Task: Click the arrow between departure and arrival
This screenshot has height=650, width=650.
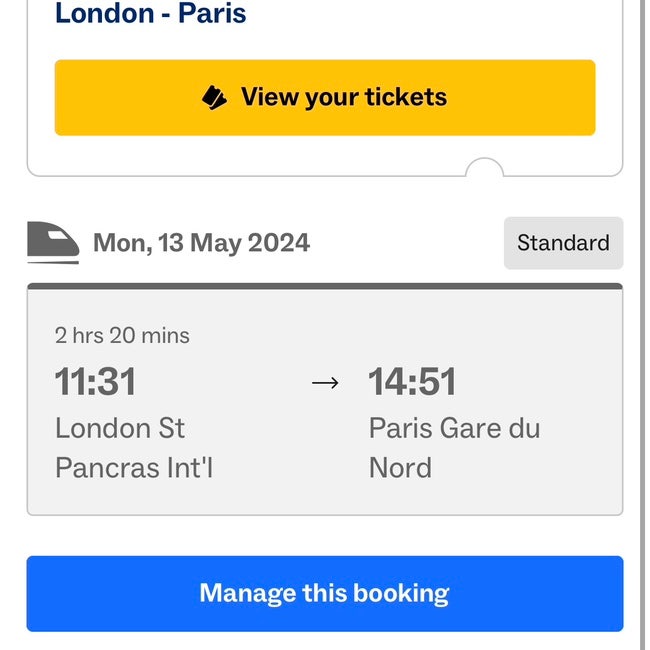Action: (x=325, y=382)
